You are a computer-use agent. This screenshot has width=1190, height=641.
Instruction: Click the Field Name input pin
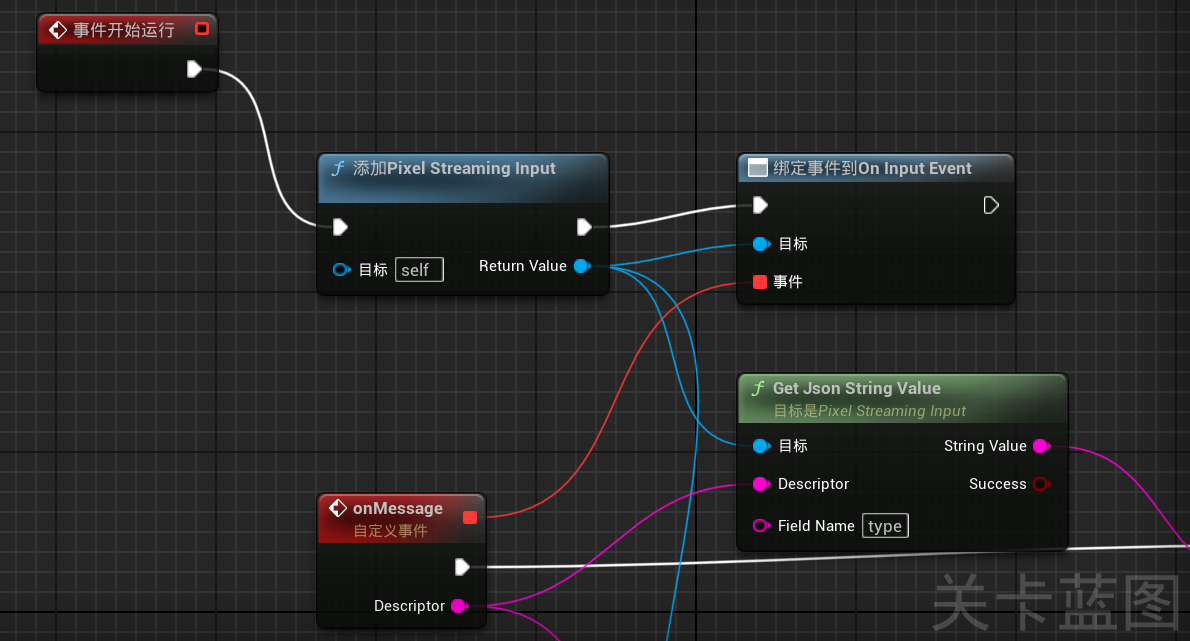tap(761, 526)
